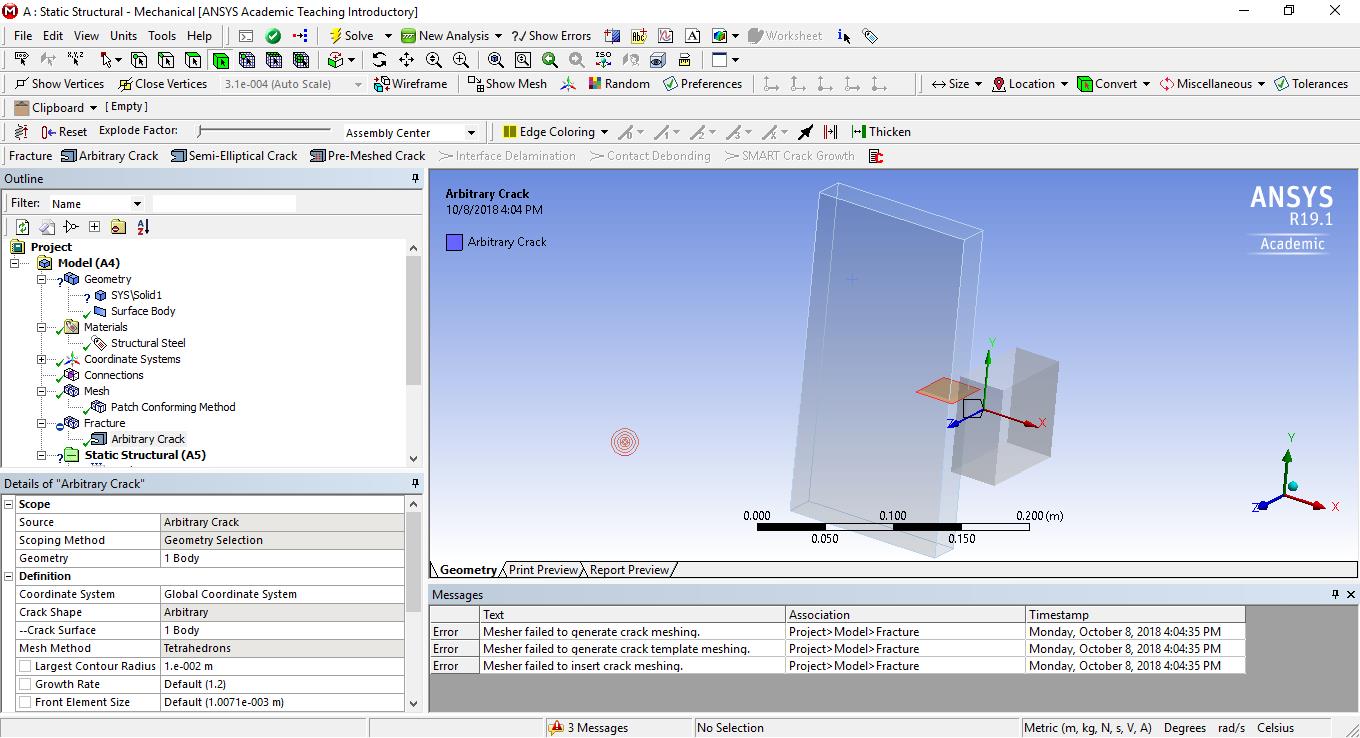
Task: Open the Units menu
Action: pos(123,35)
